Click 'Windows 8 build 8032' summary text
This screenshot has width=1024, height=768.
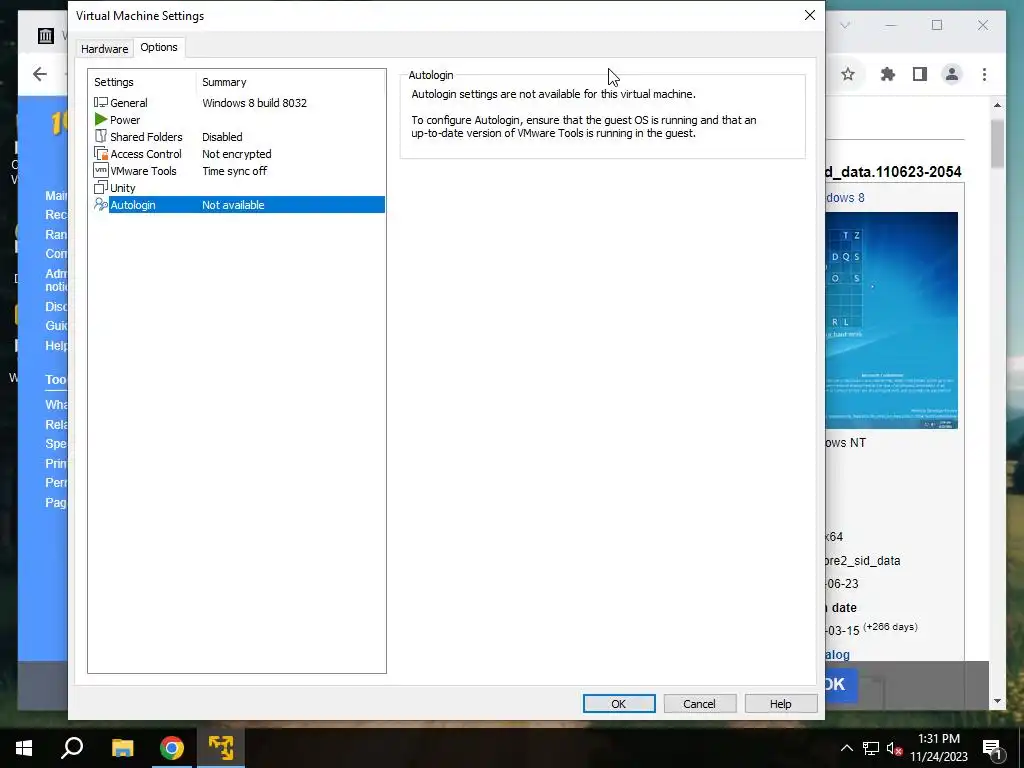click(x=254, y=103)
